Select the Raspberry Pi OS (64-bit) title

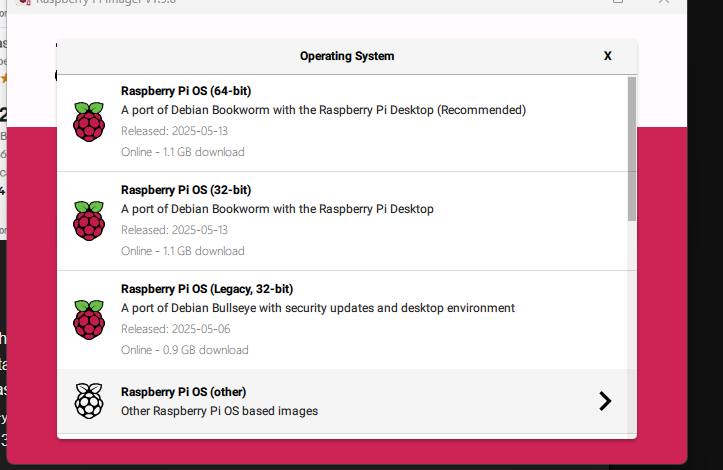pyautogui.click(x=186, y=91)
